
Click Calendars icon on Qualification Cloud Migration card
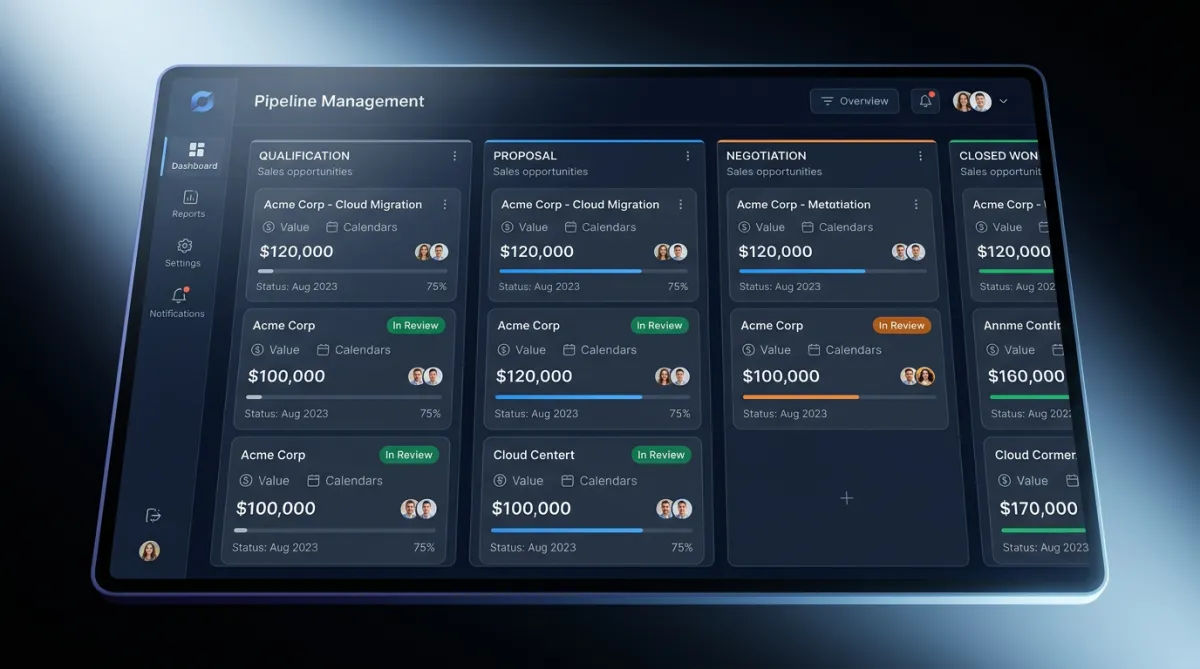[332, 227]
